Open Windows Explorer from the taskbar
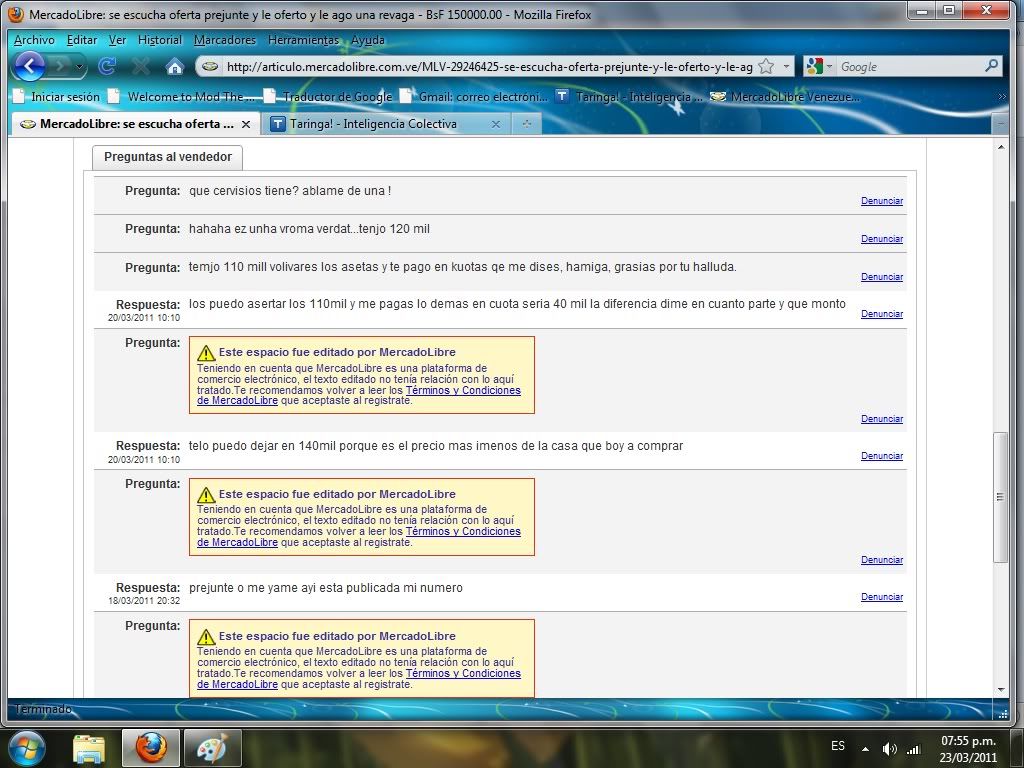Screen dimensions: 1024x768 (x=89, y=748)
